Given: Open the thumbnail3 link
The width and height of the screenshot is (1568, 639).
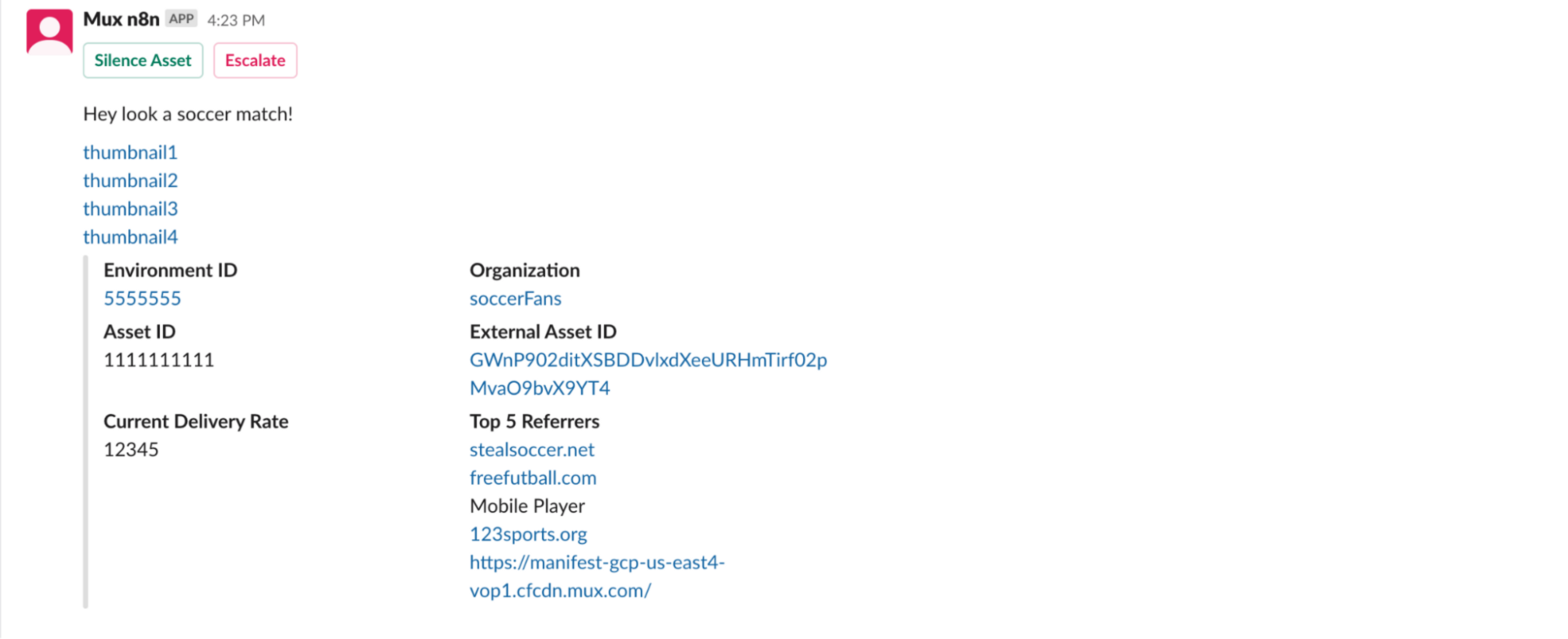Looking at the screenshot, I should 130,208.
